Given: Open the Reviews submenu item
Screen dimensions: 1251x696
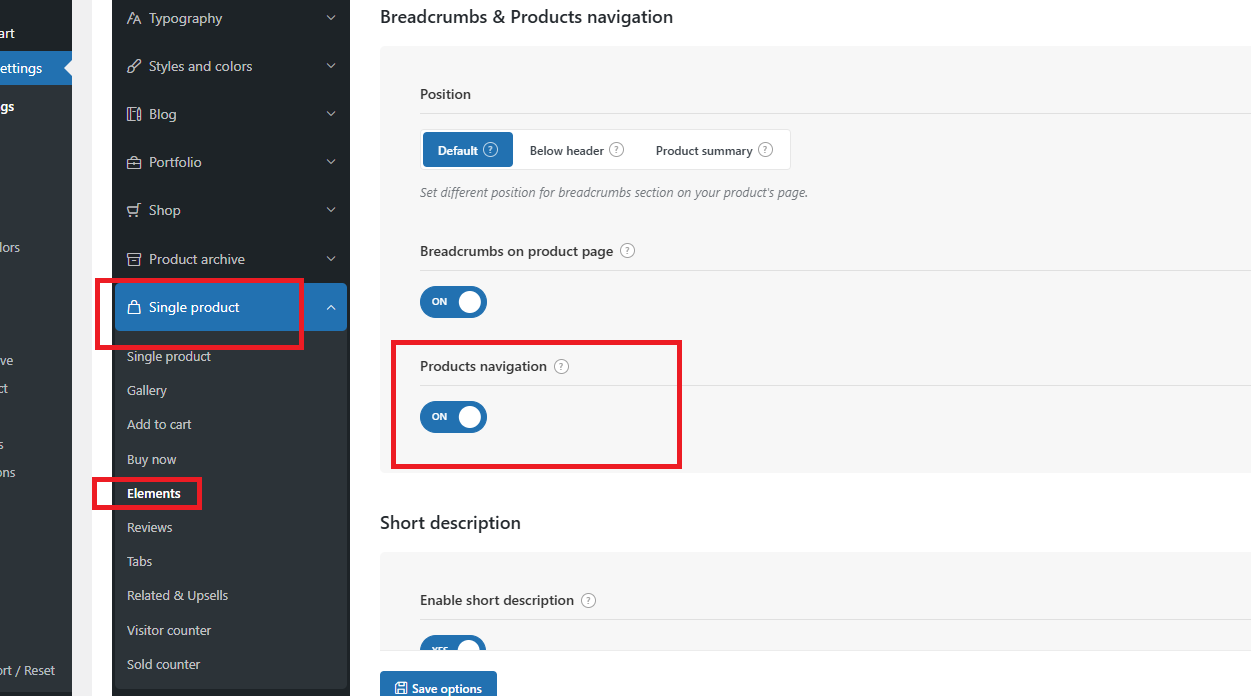Looking at the screenshot, I should point(150,527).
